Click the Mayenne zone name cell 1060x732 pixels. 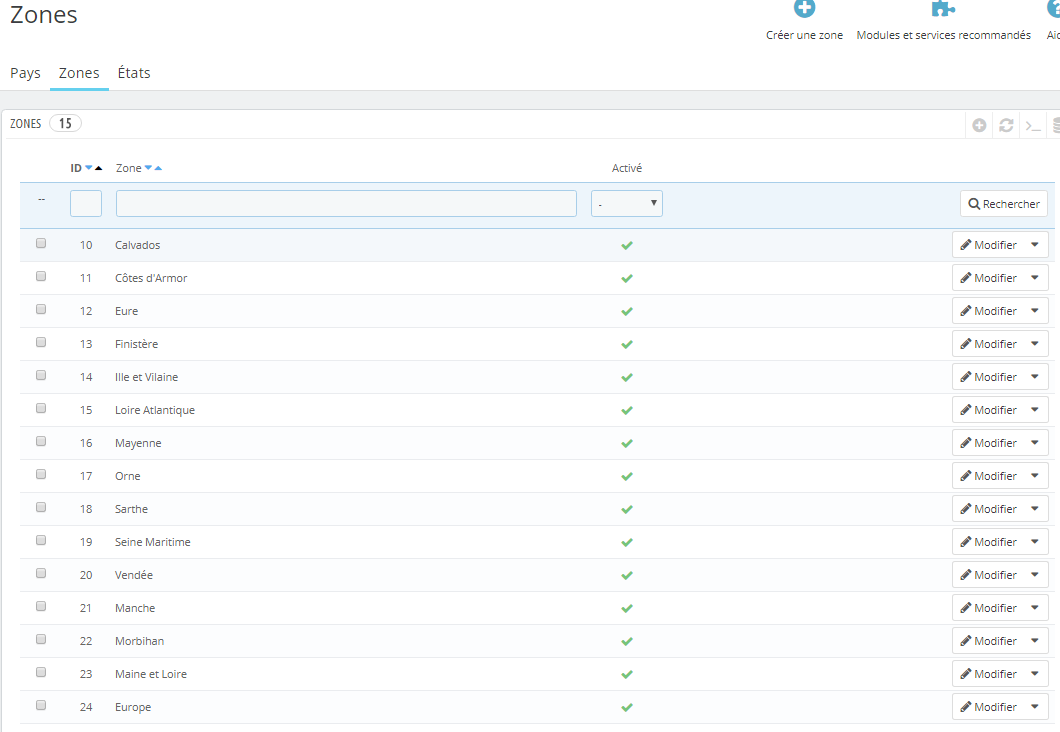138,443
